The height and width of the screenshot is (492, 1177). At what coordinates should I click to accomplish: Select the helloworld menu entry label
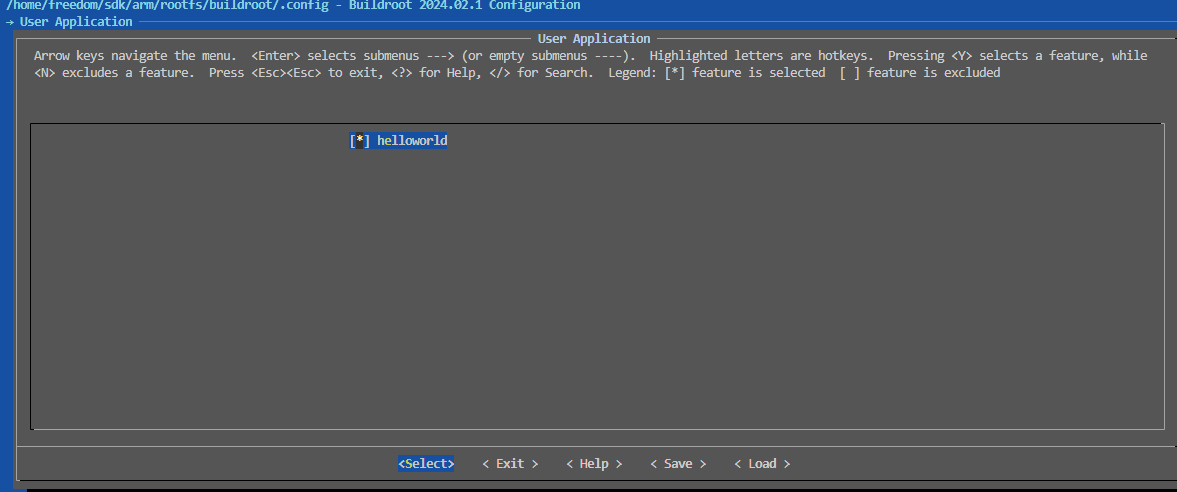tap(412, 141)
